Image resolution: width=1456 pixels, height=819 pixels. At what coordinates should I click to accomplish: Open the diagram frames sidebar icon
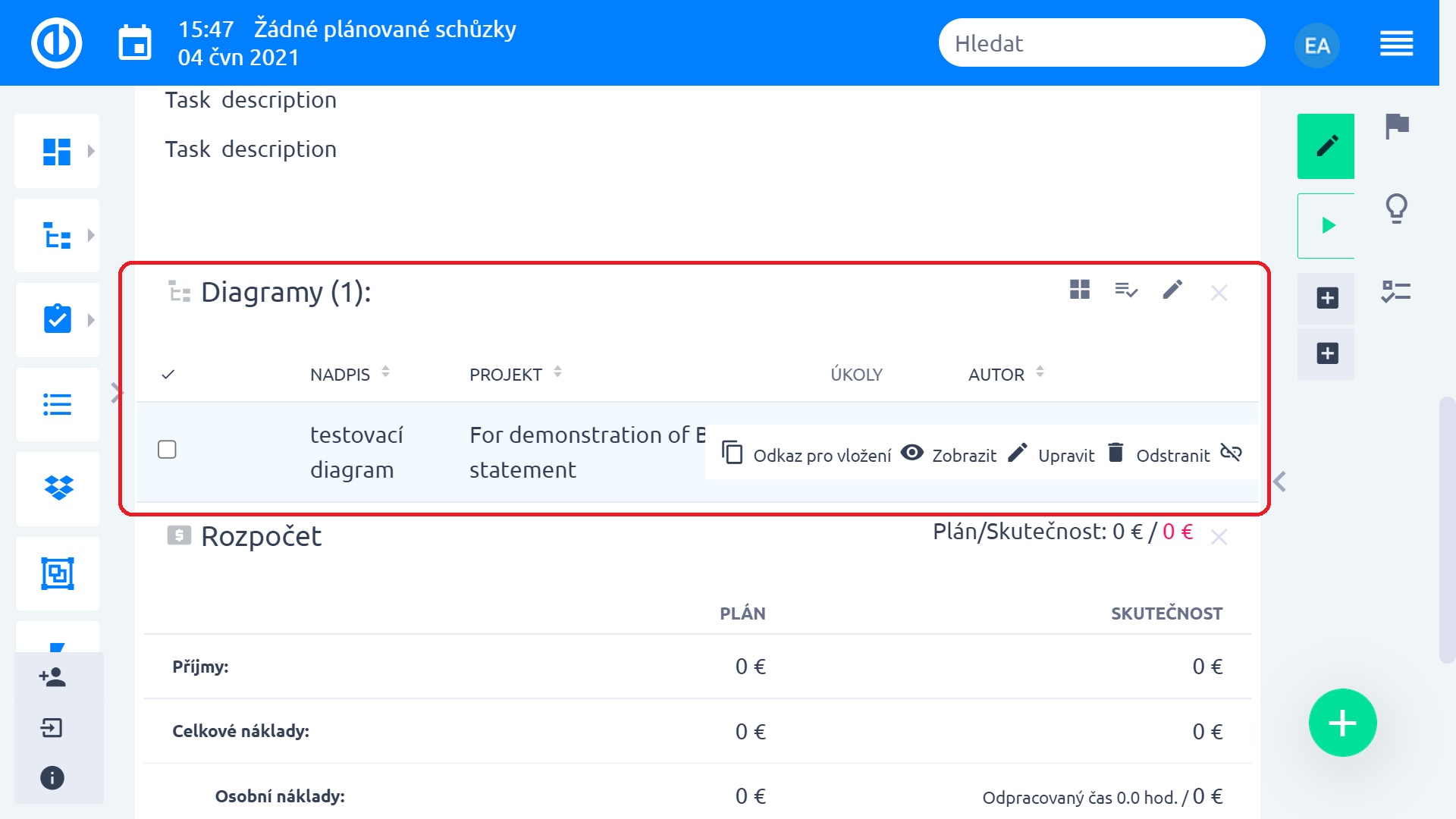point(58,573)
